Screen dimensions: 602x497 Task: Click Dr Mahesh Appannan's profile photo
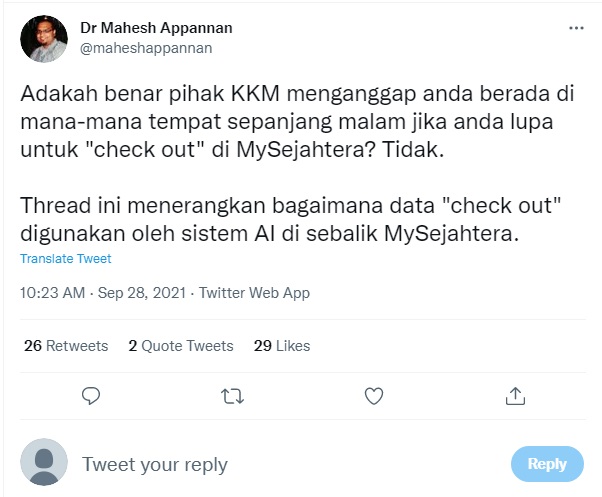[x=43, y=38]
